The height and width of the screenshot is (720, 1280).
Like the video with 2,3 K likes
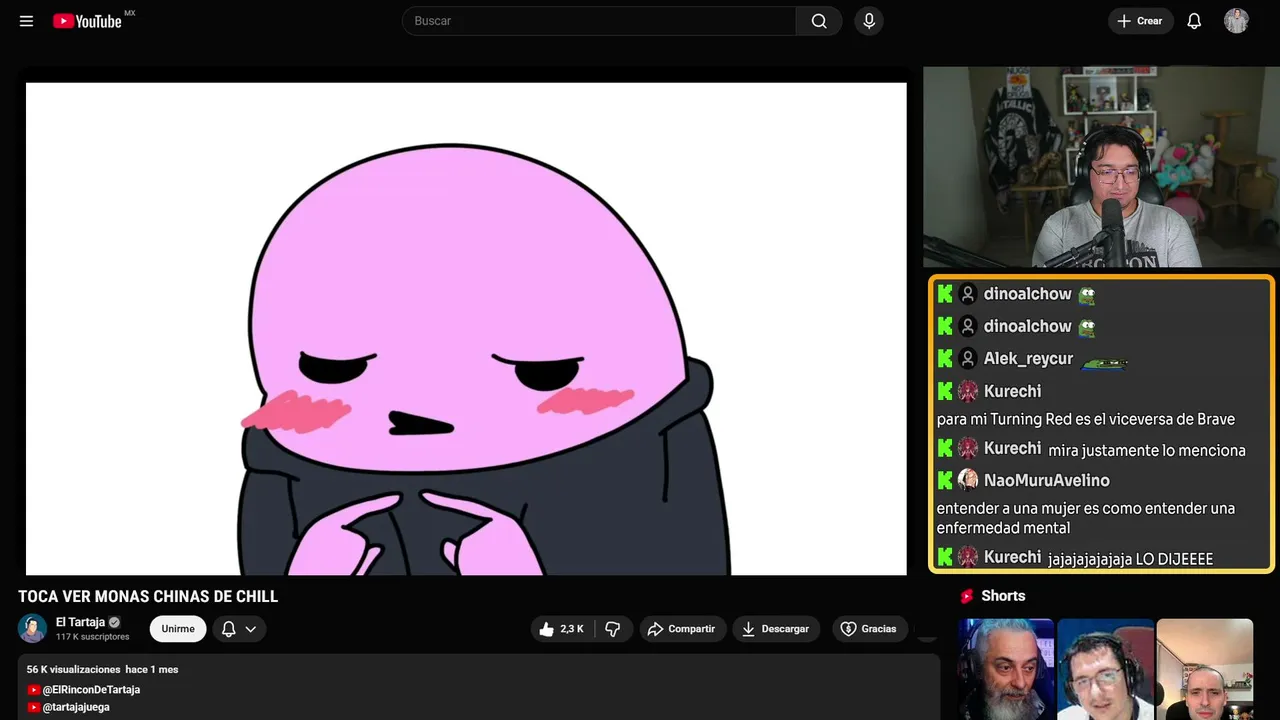(562, 629)
